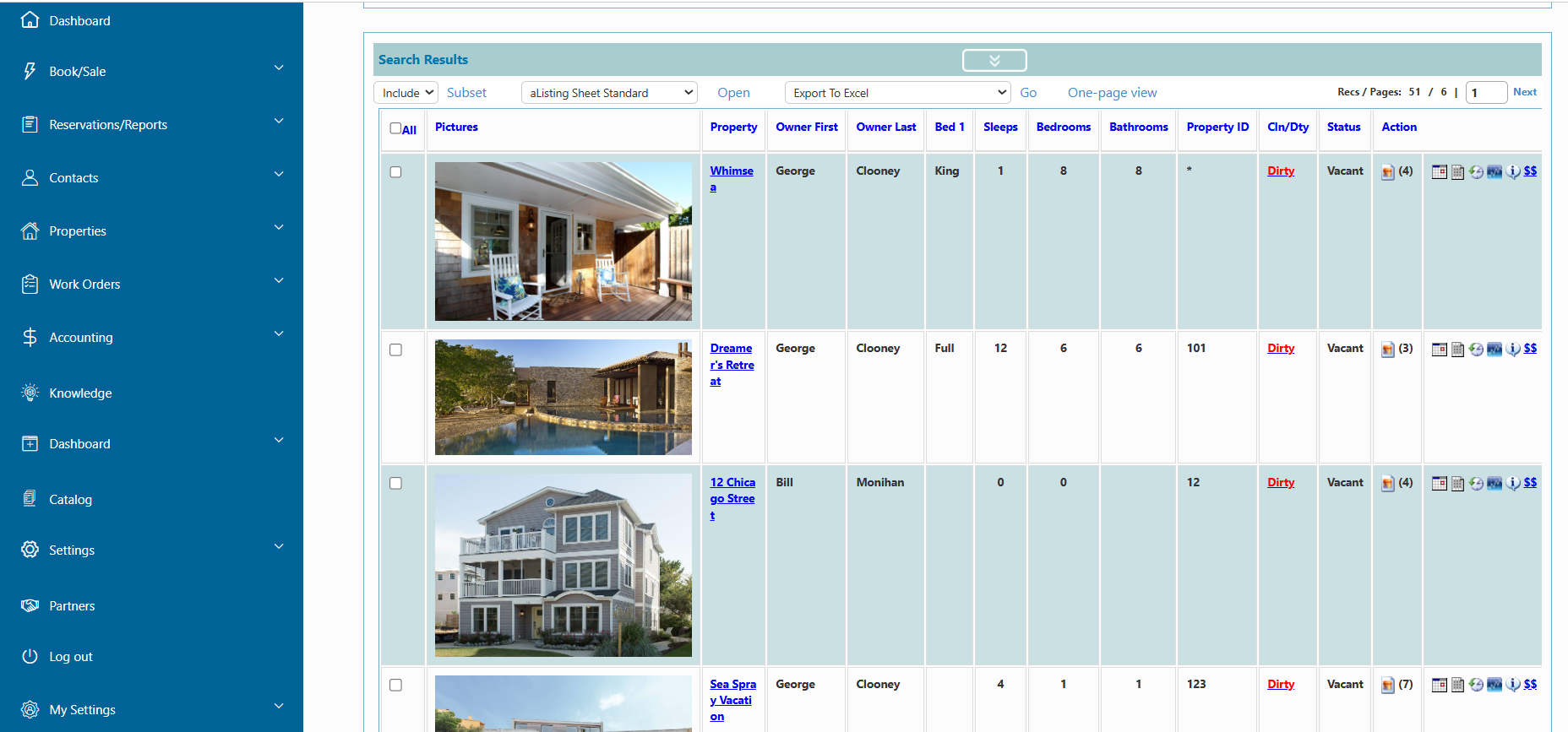Open the aListing Sheet Standard dropdown

(609, 93)
